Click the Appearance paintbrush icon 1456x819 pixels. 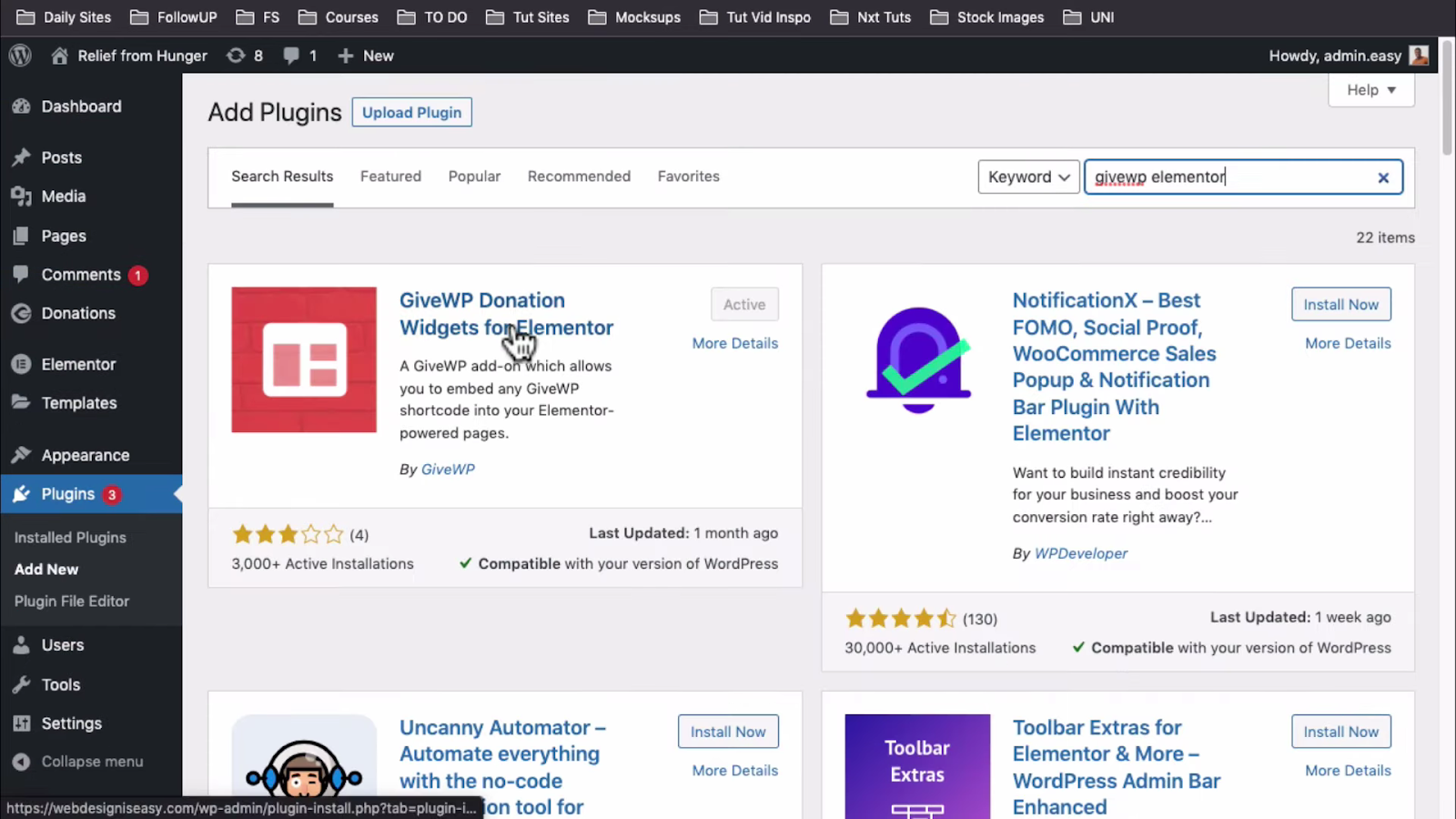click(x=22, y=455)
